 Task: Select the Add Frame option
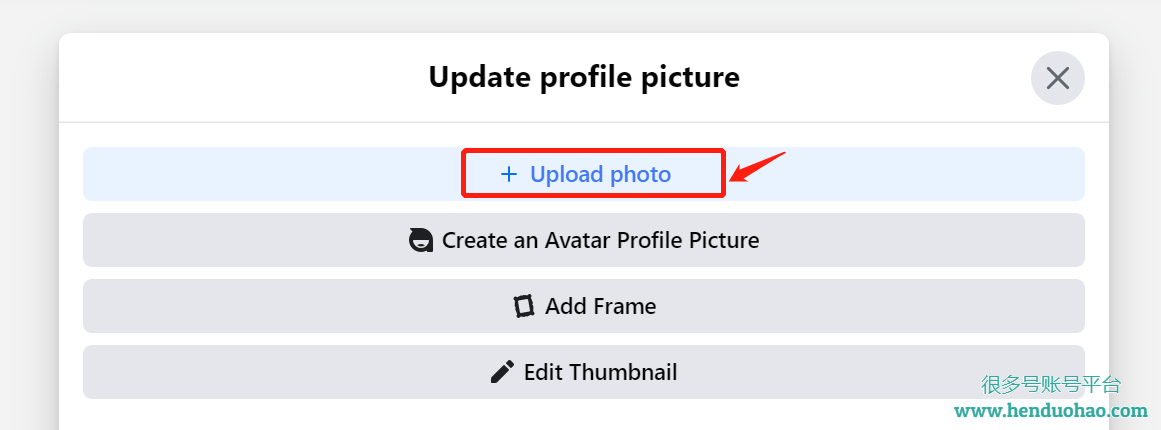click(x=583, y=306)
